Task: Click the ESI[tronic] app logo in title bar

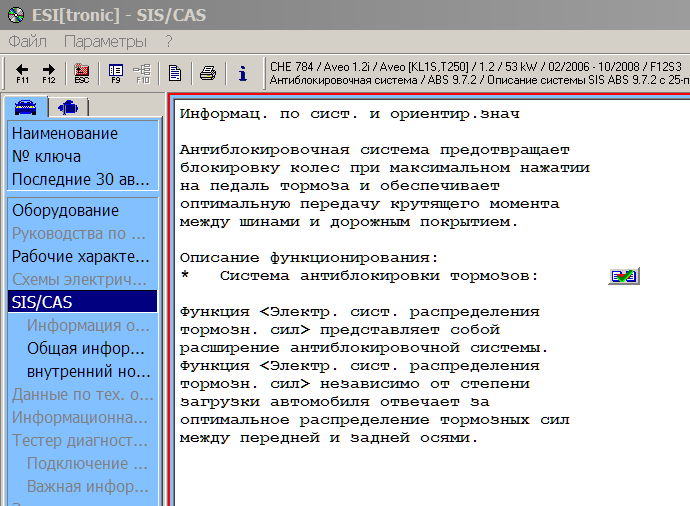Action: click(x=16, y=15)
